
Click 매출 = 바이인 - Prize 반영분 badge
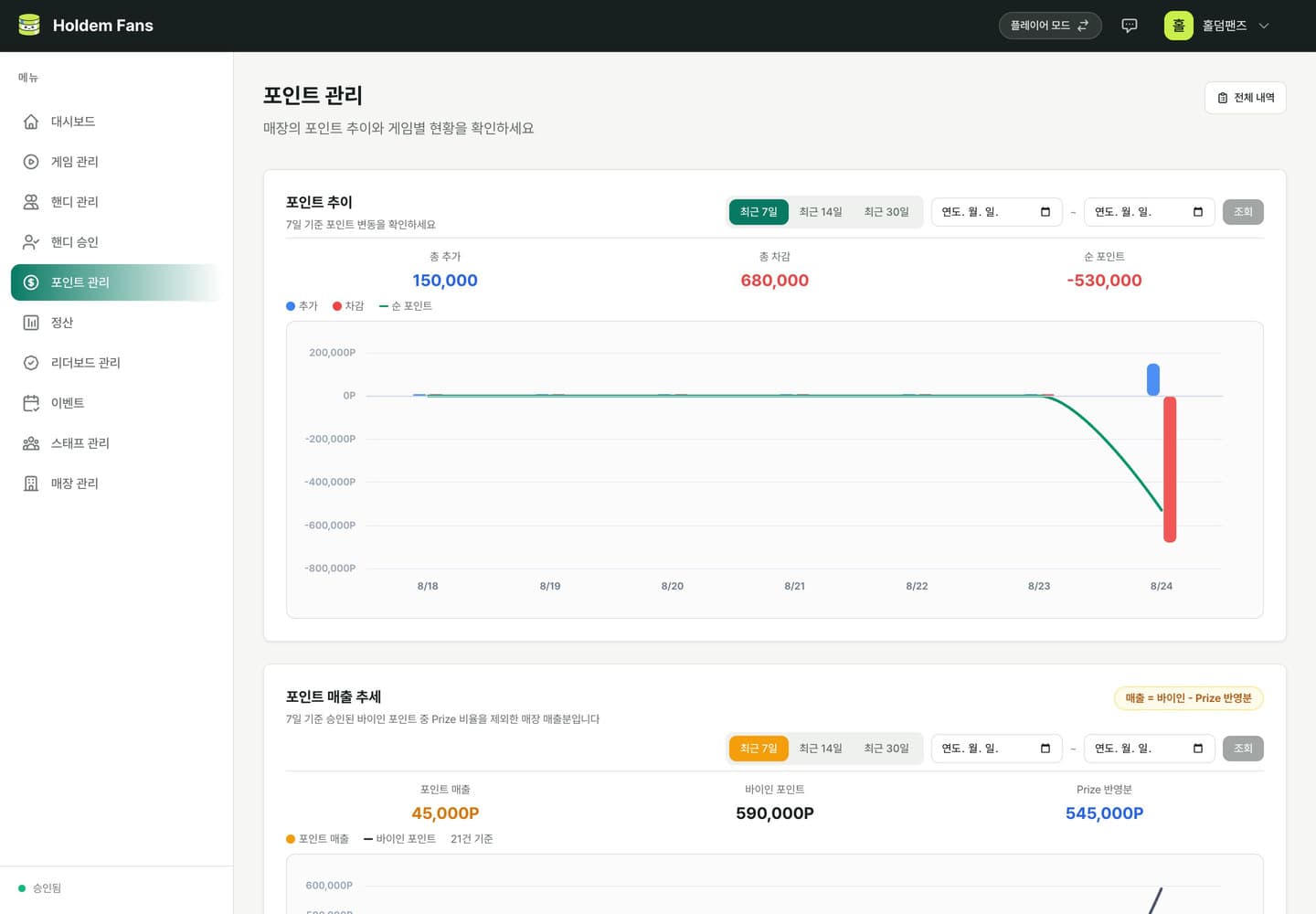(1189, 698)
